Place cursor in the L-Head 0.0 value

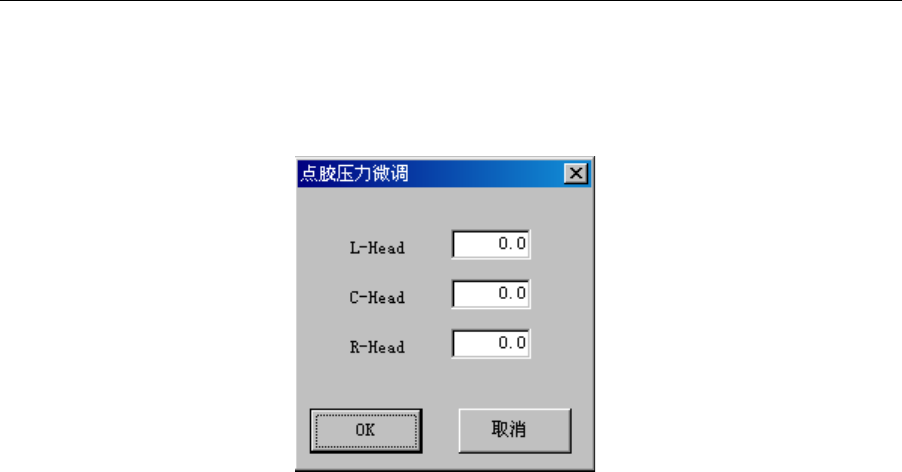[x=512, y=244]
